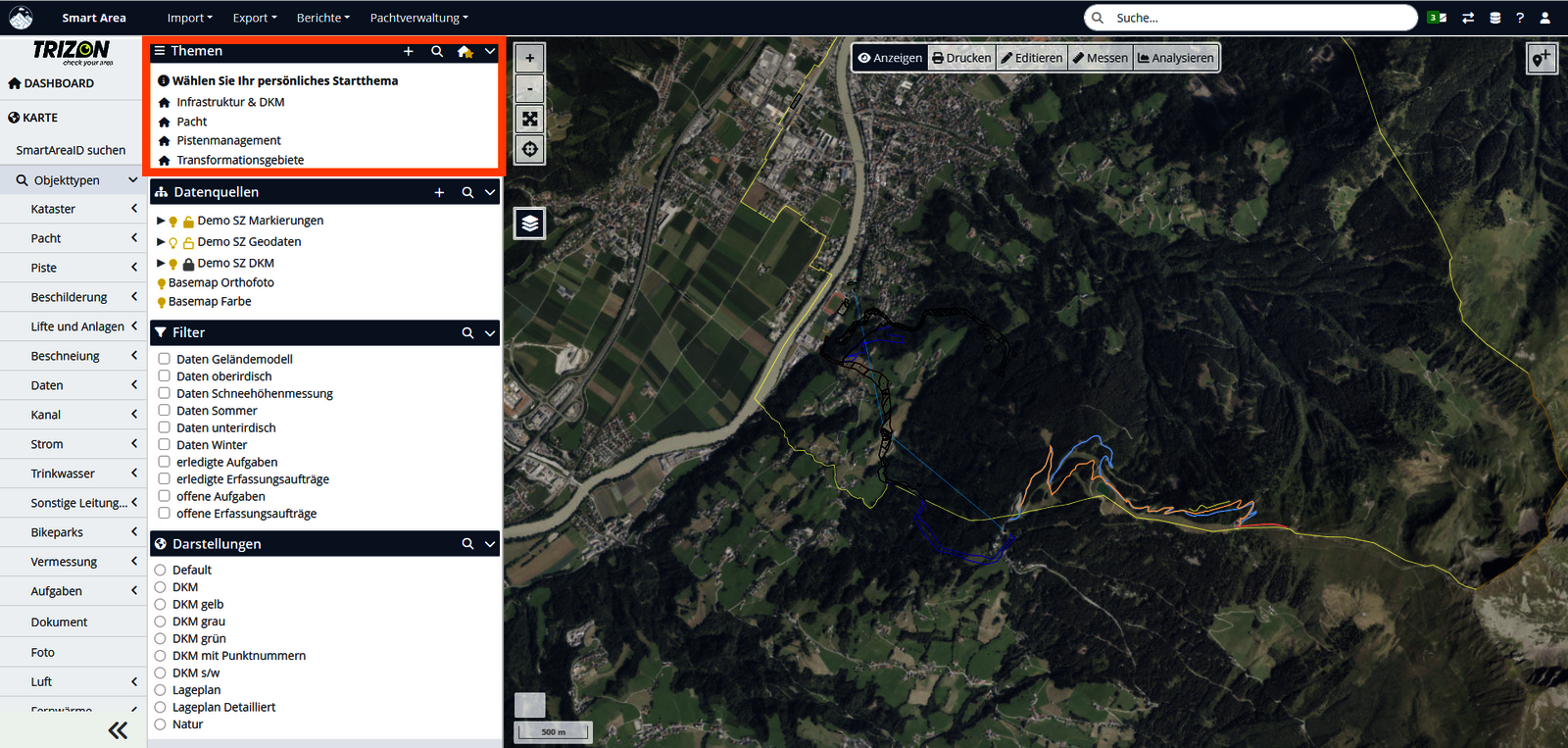This screenshot has width=1568, height=748.
Task: Select the DKM grau radio button
Action: pyautogui.click(x=161, y=622)
